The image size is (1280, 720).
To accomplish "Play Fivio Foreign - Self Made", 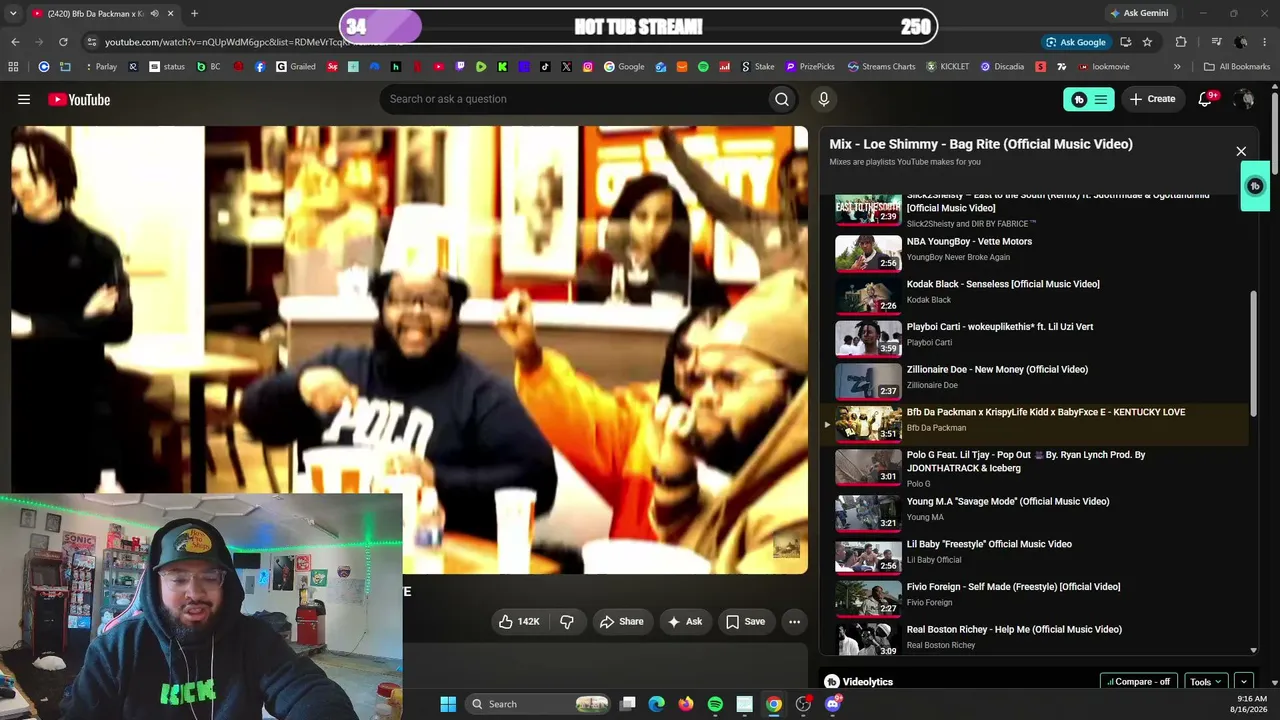I will click(1033, 598).
